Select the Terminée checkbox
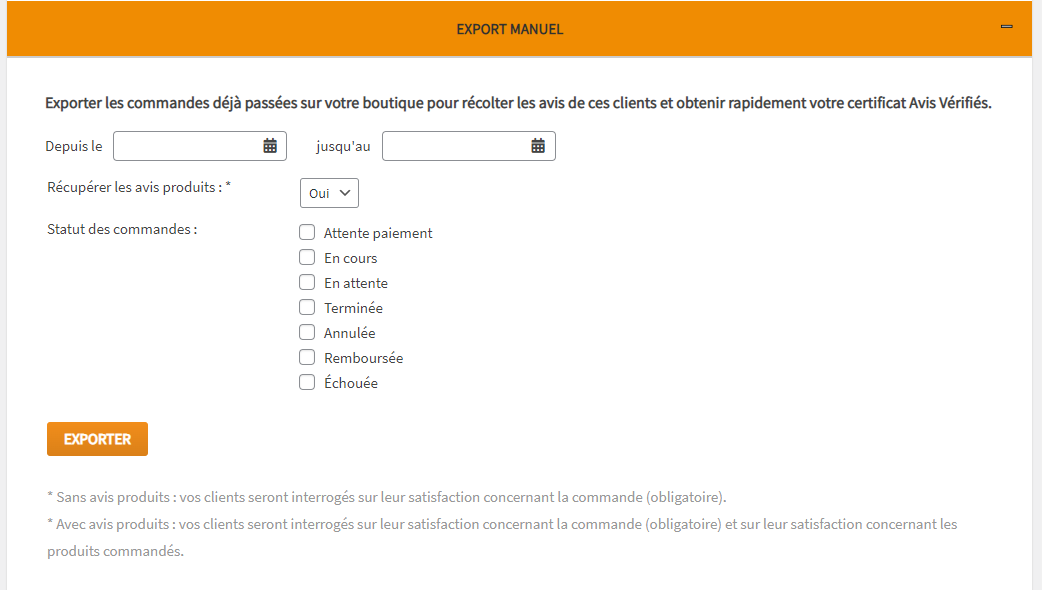The width and height of the screenshot is (1042, 590). (x=307, y=308)
